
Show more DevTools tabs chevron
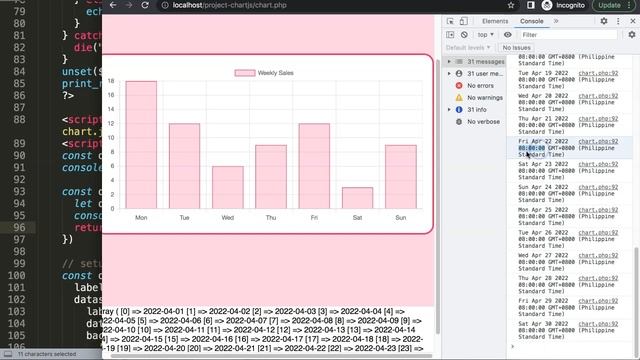click(556, 21)
